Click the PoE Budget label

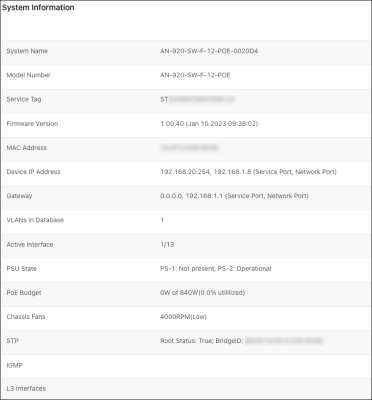[24, 293]
